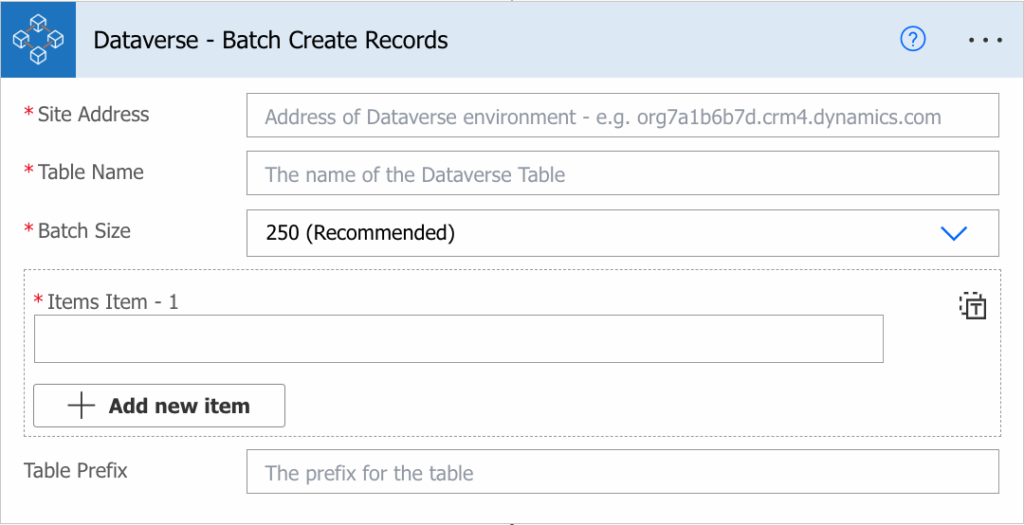Open the help question mark icon
Screen dimensions: 1024x525
913,40
